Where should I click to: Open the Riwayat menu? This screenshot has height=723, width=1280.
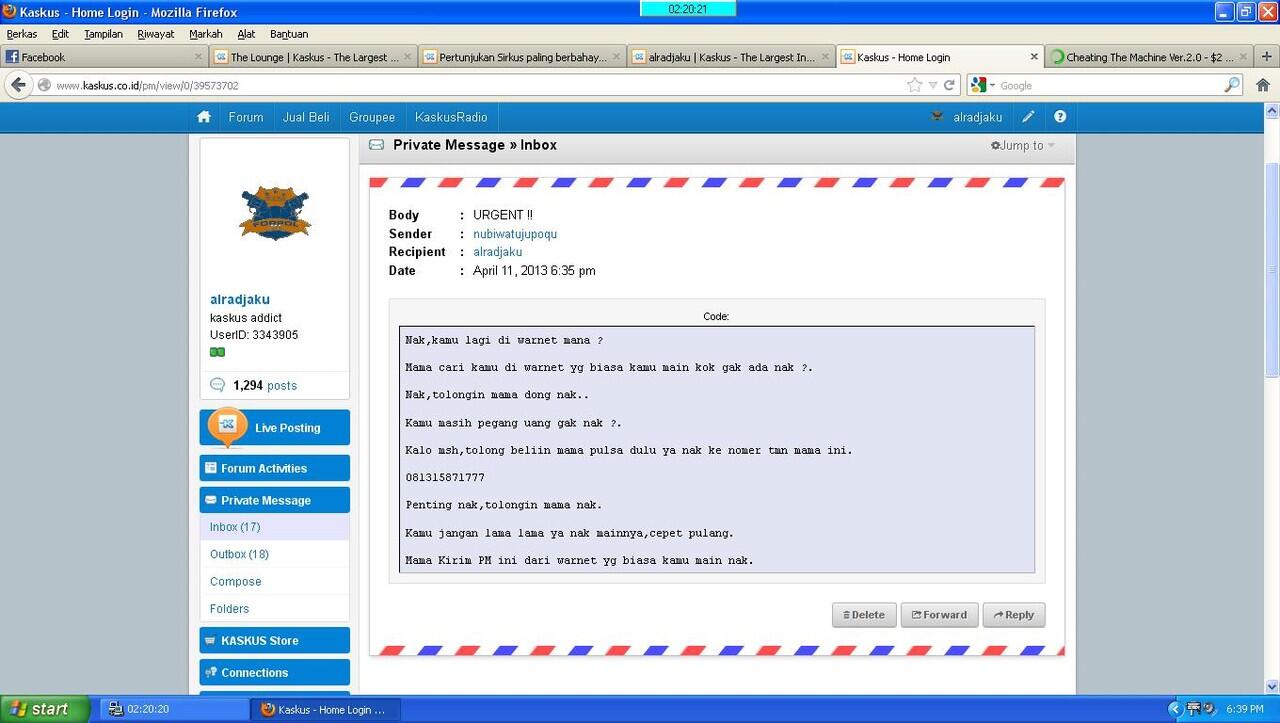156,34
